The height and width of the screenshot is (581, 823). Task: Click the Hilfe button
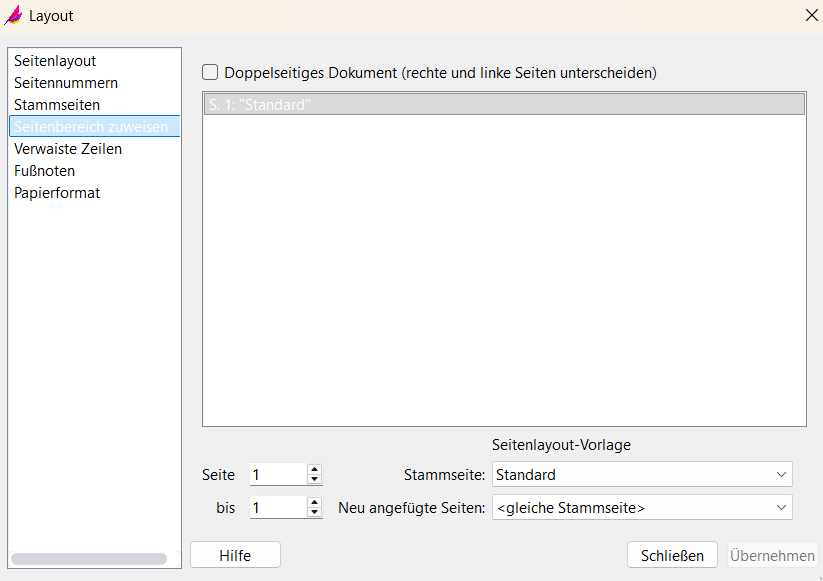(235, 555)
